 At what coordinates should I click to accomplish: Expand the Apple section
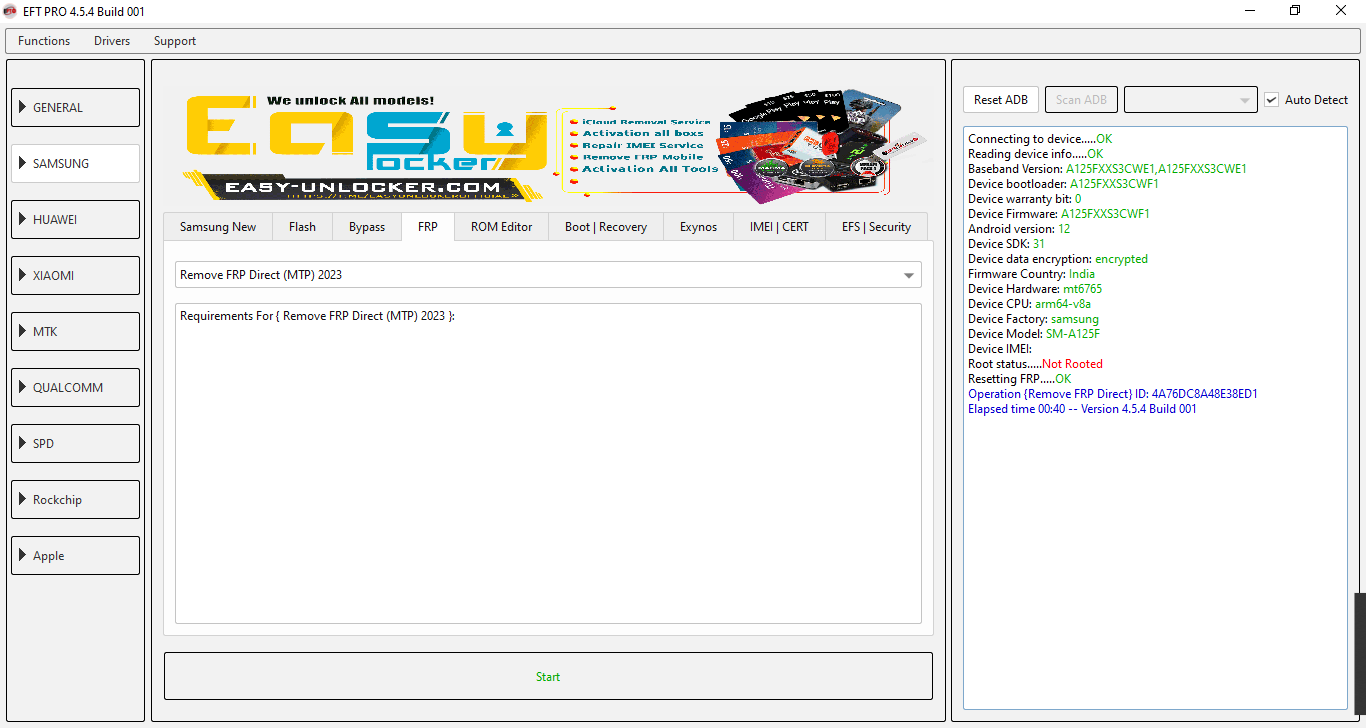tap(75, 555)
